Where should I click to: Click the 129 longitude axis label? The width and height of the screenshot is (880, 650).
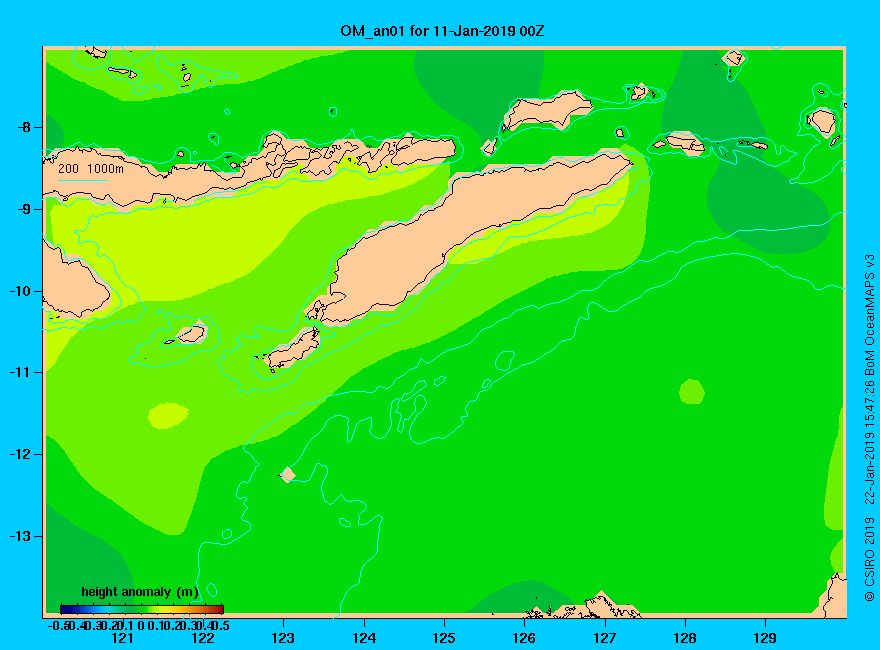tap(765, 638)
